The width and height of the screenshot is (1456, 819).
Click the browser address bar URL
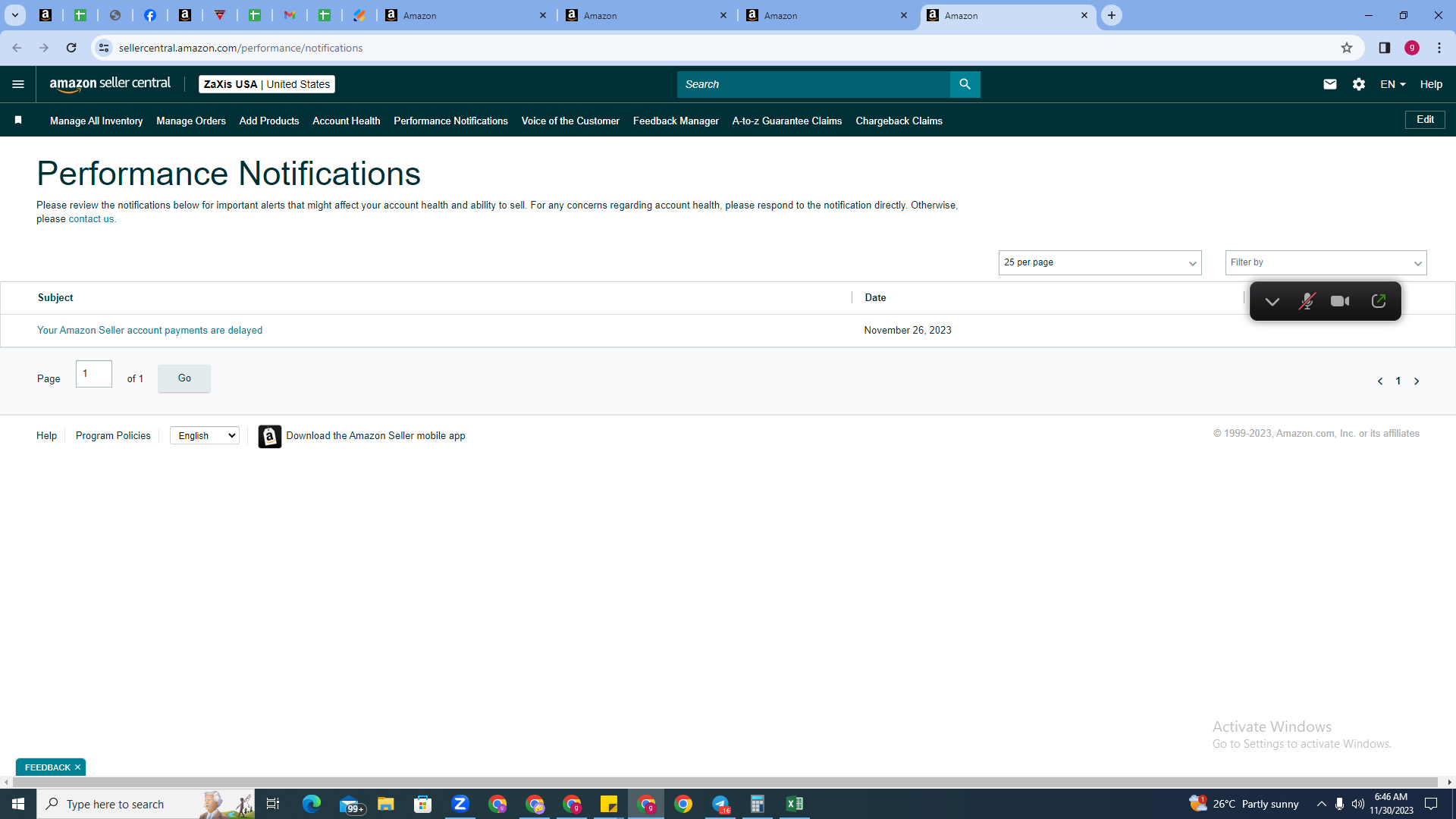[241, 48]
